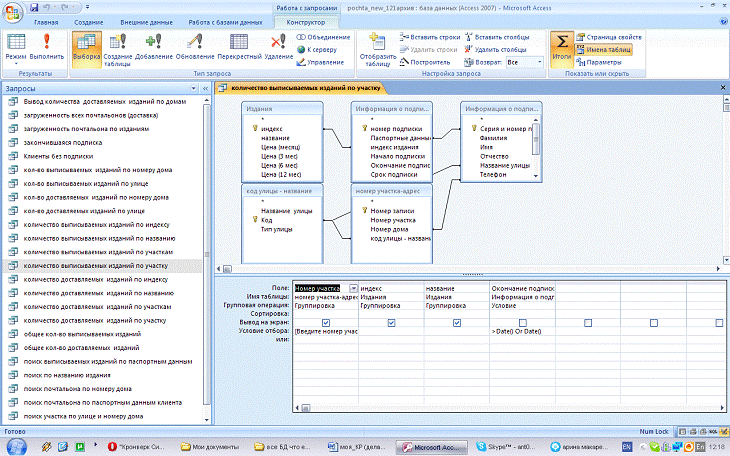Choose Создание таблицы query type
730x456 pixels.
(119, 48)
